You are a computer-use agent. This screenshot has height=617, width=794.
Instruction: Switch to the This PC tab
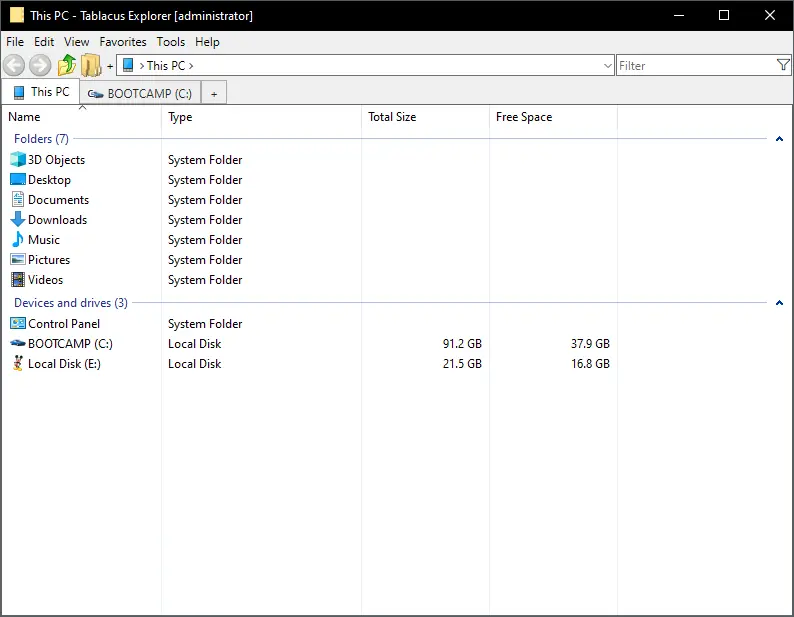pyautogui.click(x=41, y=92)
